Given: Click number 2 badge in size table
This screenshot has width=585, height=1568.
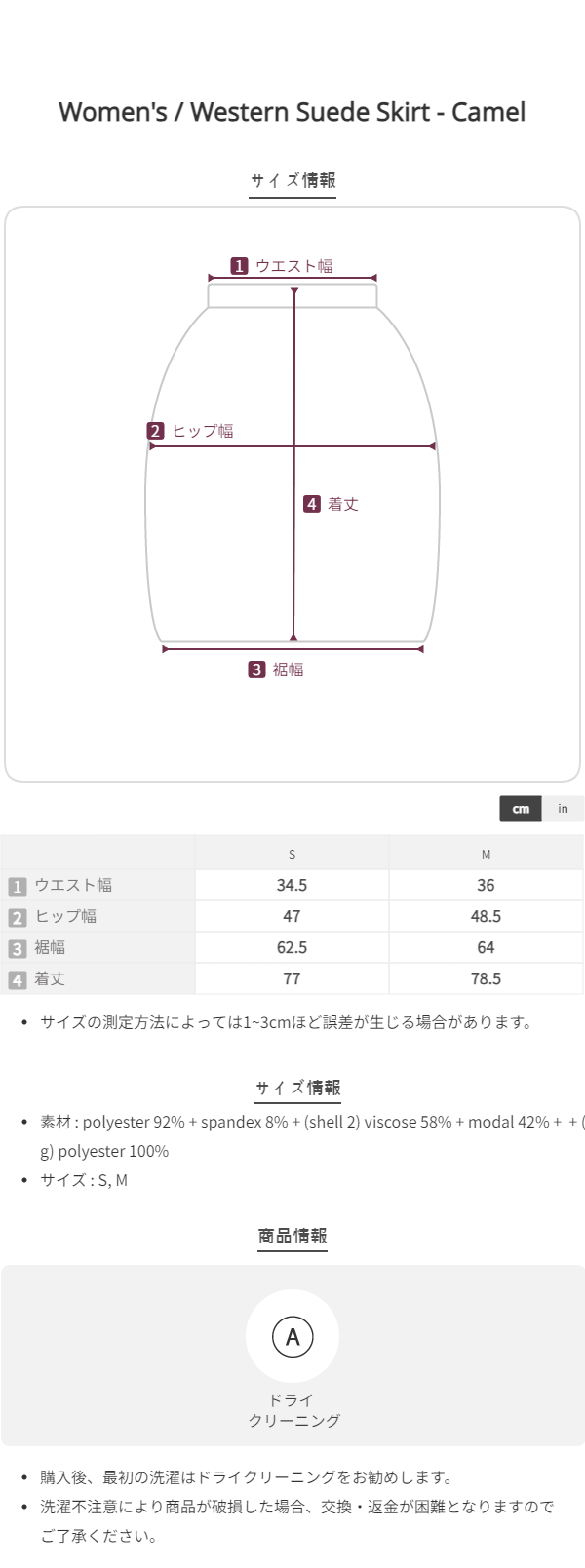Looking at the screenshot, I should coord(17,917).
